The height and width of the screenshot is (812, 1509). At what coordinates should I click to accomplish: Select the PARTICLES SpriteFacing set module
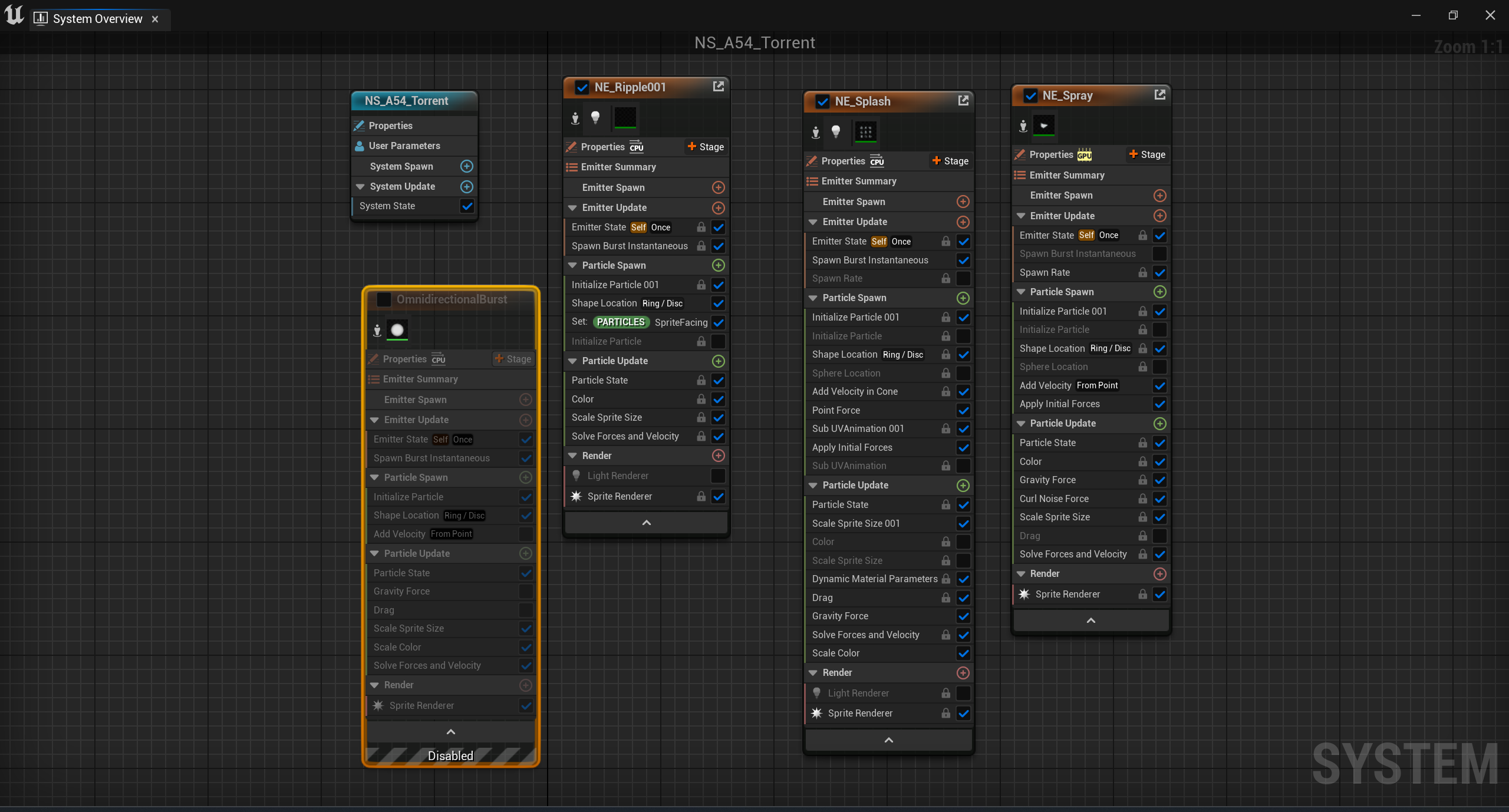(640, 322)
